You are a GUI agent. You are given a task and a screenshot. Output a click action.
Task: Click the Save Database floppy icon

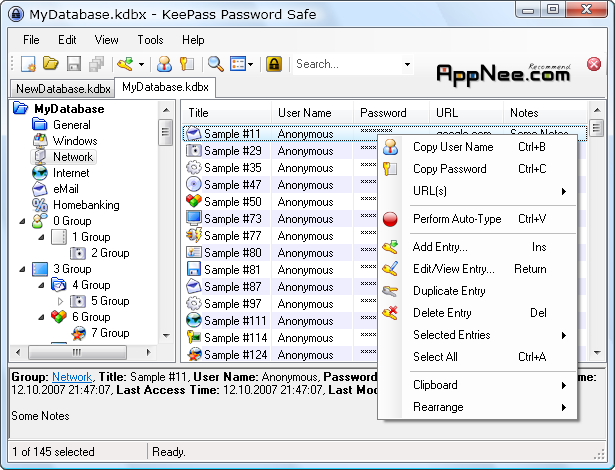tap(74, 64)
